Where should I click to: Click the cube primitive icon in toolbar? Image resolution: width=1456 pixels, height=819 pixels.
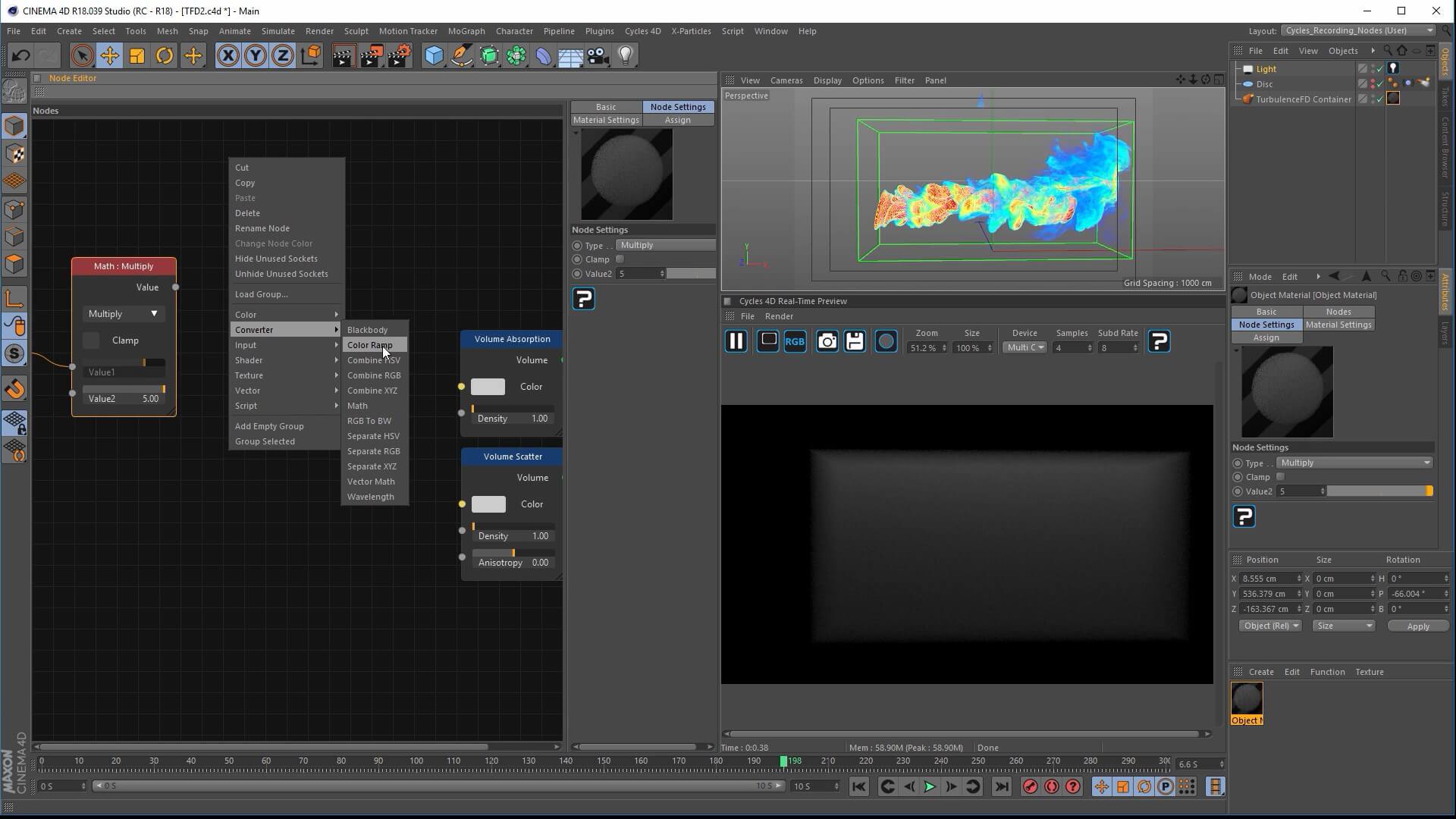[434, 55]
